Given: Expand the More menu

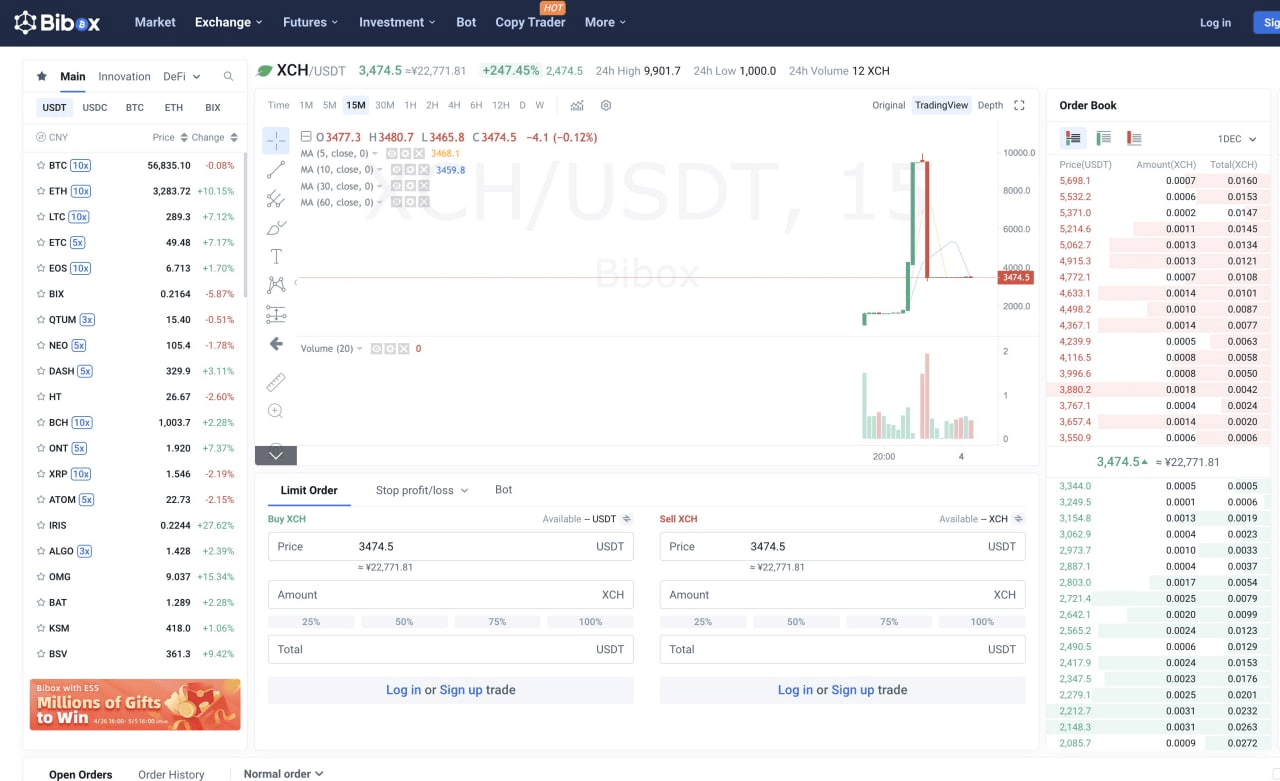Looking at the screenshot, I should point(606,22).
